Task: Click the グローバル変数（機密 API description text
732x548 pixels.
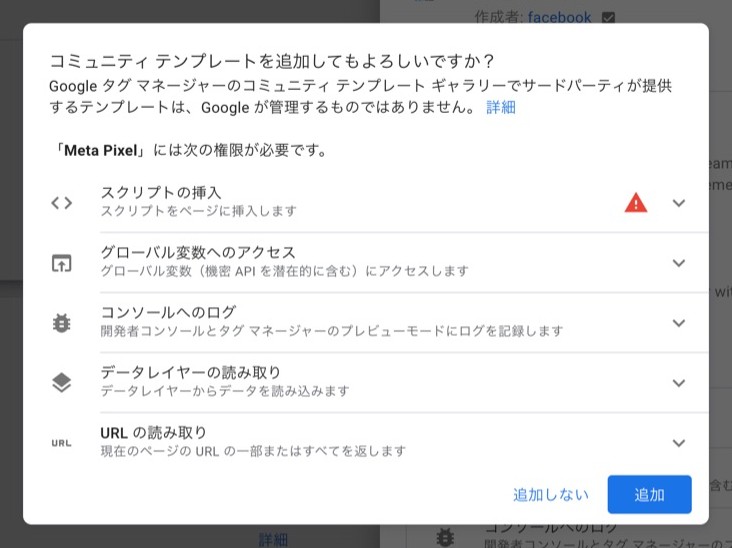Action: tap(284, 271)
